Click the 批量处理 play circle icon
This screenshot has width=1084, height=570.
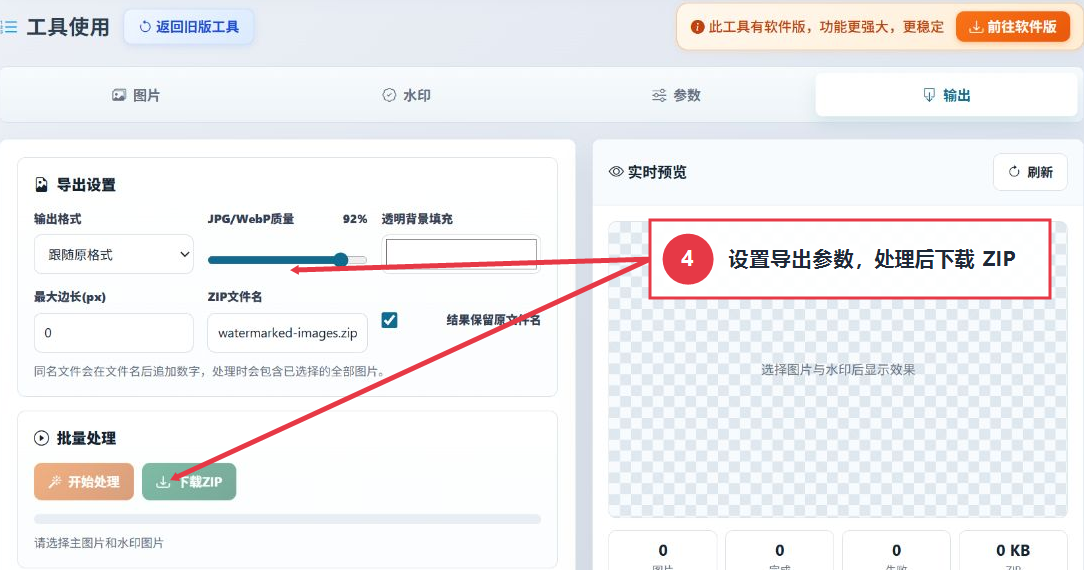[41, 438]
